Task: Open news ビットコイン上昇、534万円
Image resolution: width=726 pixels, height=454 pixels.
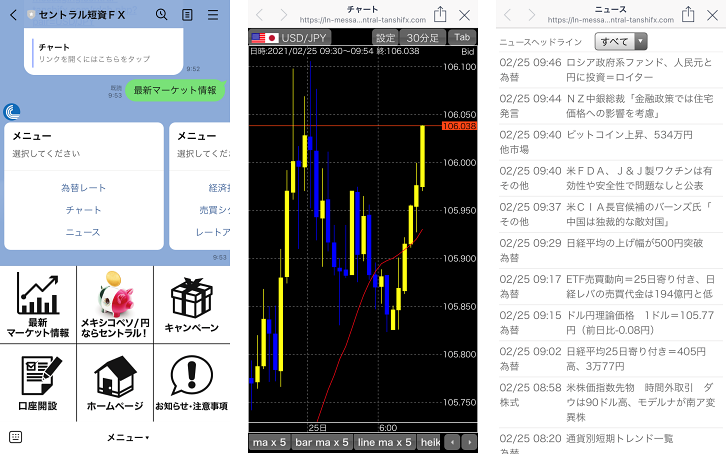Action: click(x=611, y=142)
